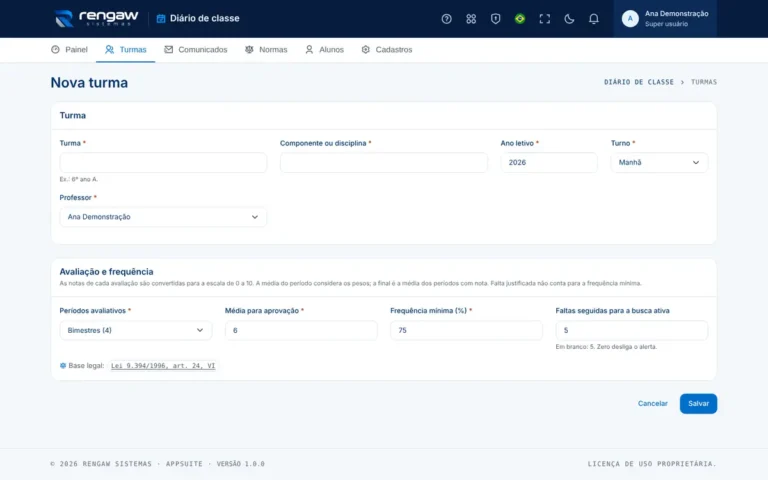Open the notifications bell
Viewport: 768px width, 480px height.
click(x=593, y=19)
